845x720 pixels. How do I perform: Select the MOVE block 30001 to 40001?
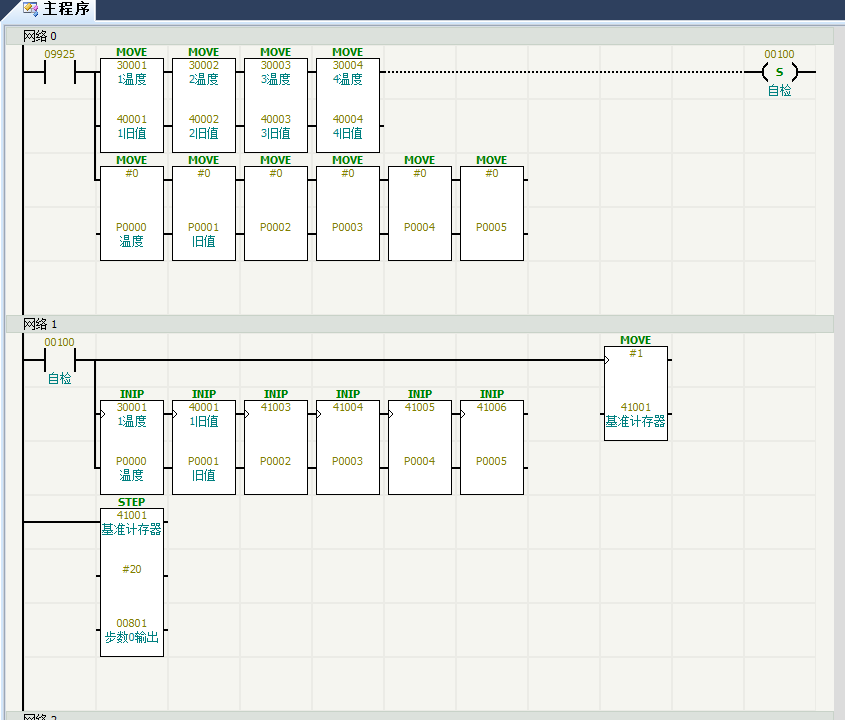pyautogui.click(x=131, y=105)
